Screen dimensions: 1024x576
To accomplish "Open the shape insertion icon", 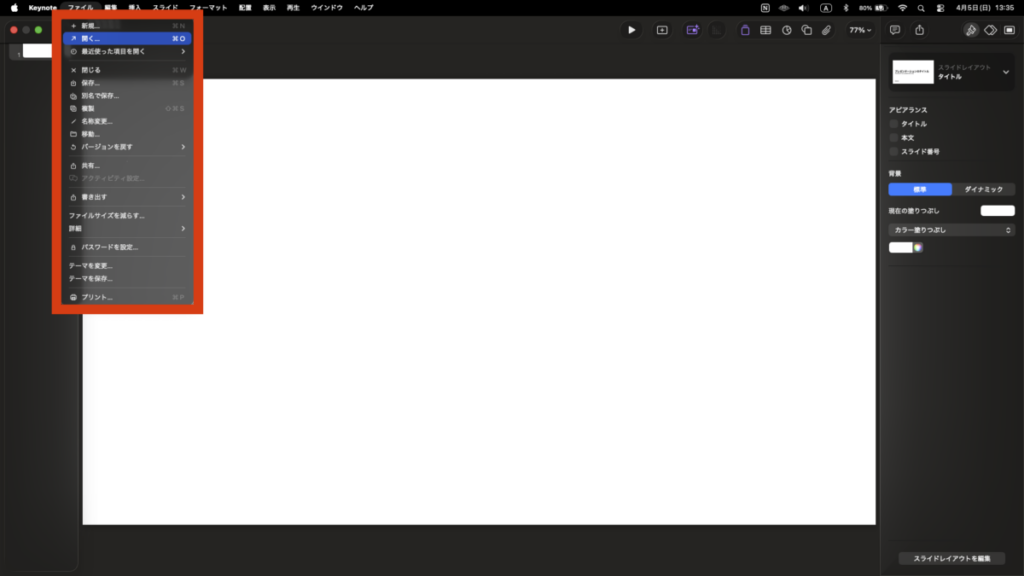I will pyautogui.click(x=806, y=30).
